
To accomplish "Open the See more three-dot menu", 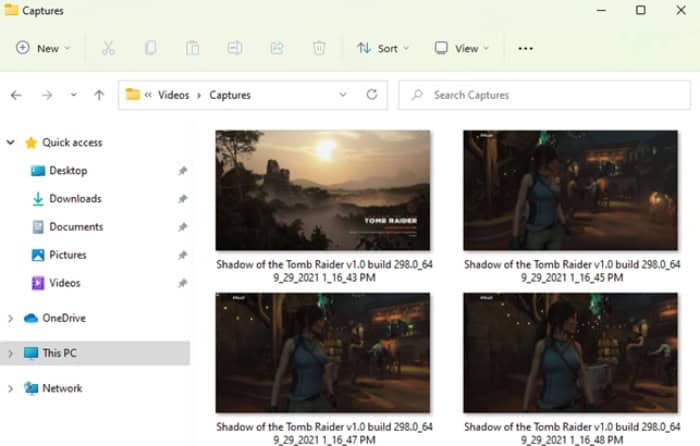I will click(525, 48).
